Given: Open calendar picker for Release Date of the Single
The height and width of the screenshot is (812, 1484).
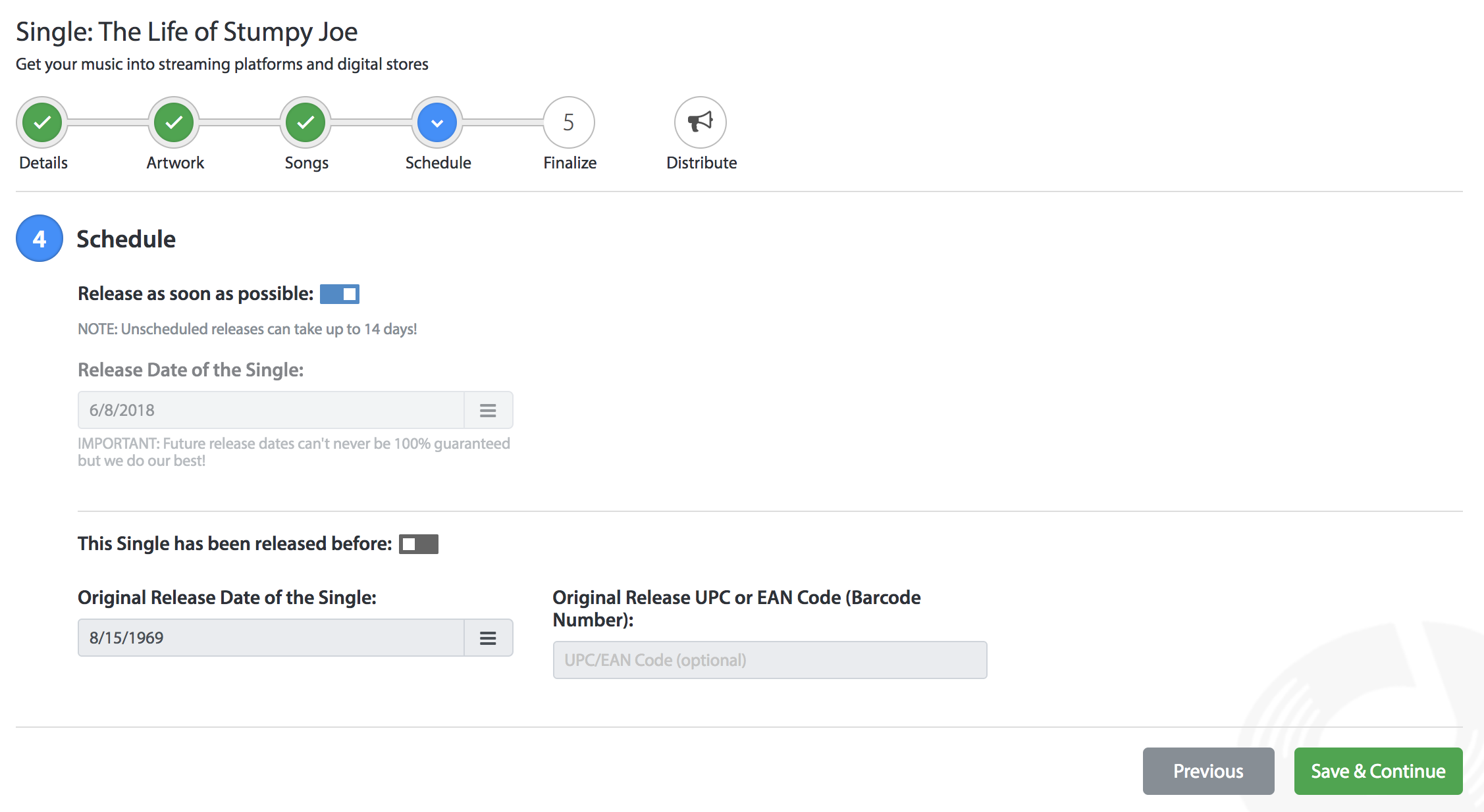Looking at the screenshot, I should (488, 410).
